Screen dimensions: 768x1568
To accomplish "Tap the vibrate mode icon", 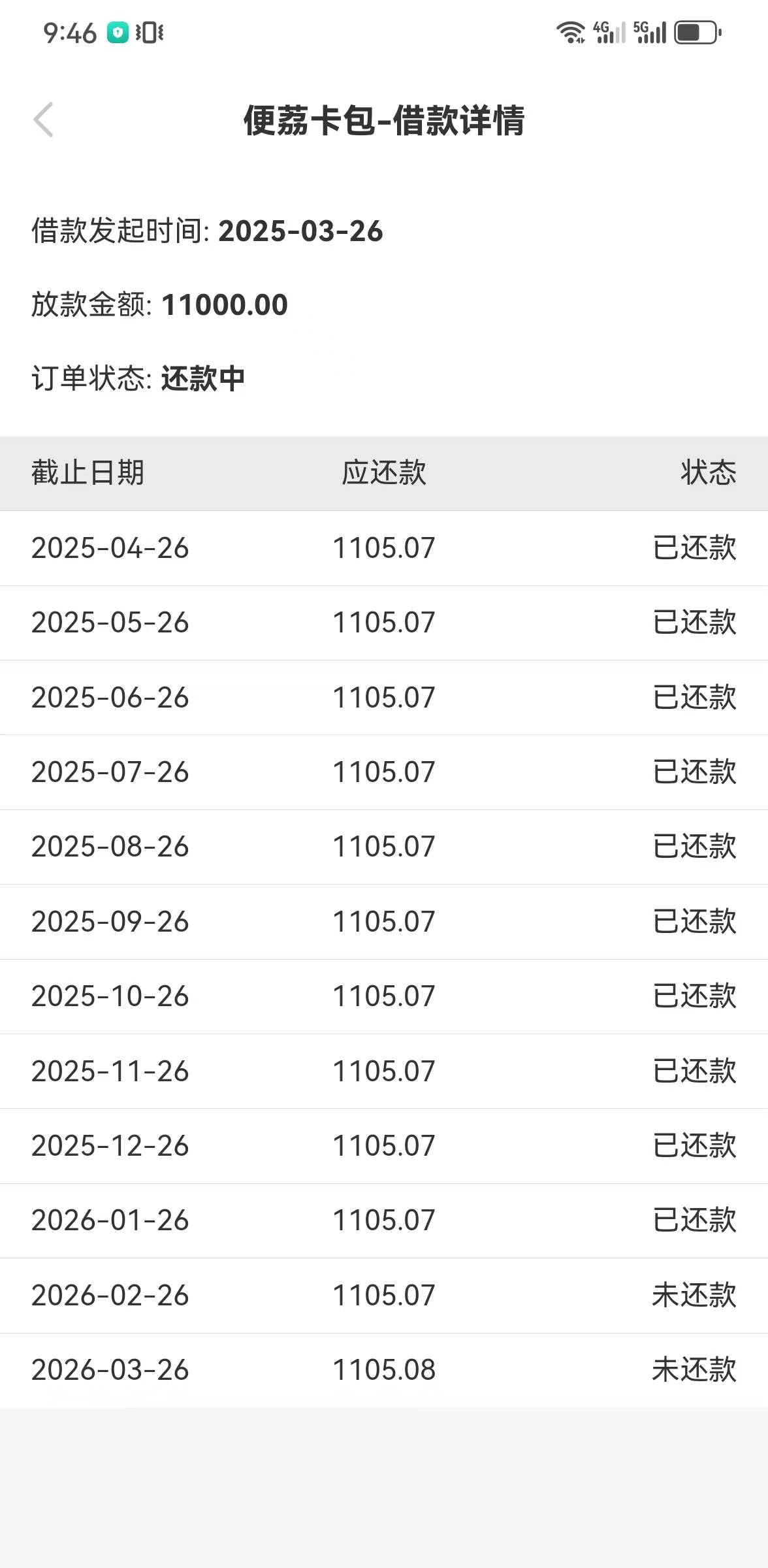I will tap(150, 33).
